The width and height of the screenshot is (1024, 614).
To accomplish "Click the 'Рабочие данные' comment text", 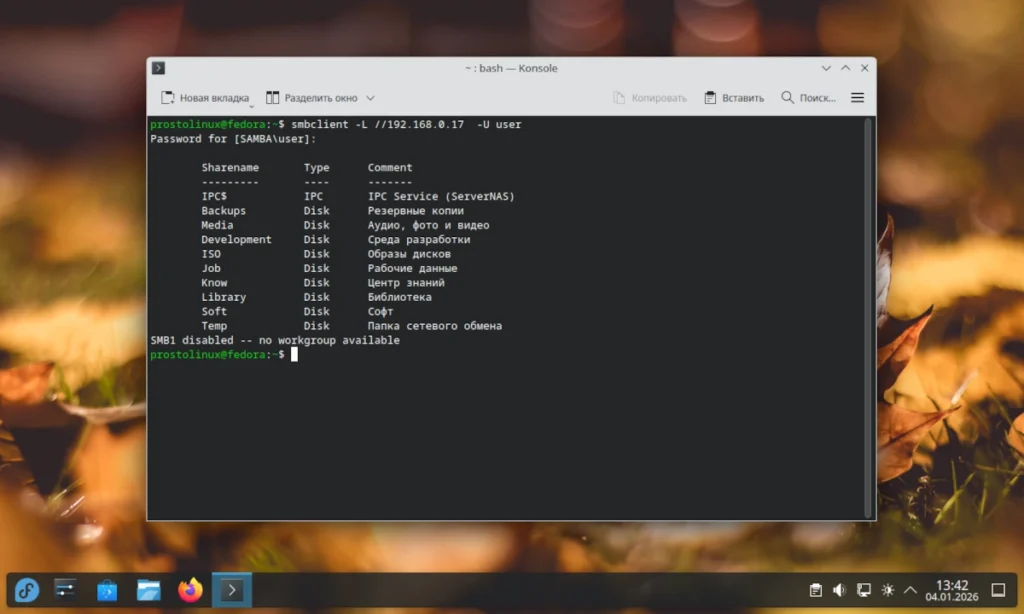I will (x=412, y=268).
